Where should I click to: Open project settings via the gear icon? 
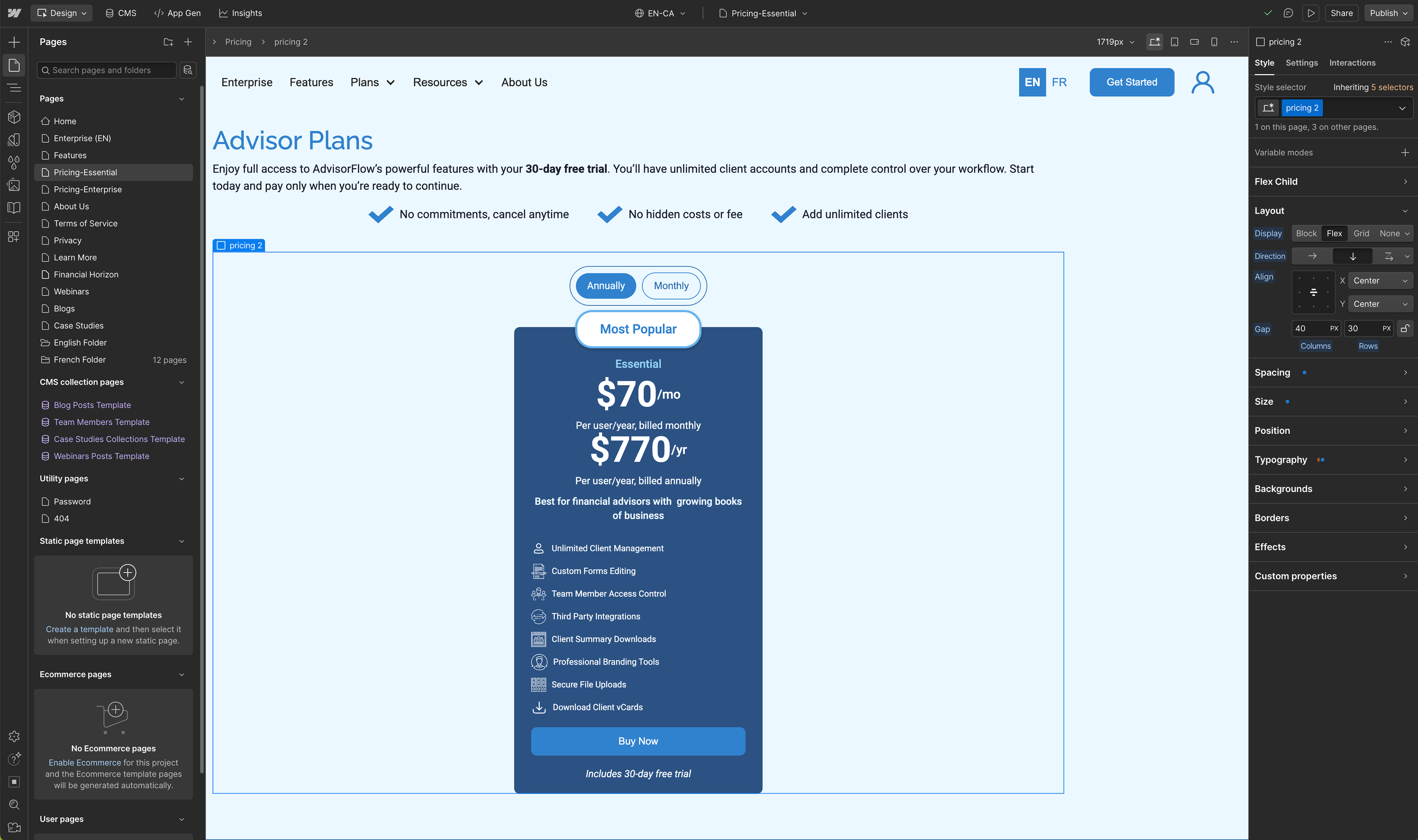[x=14, y=736]
